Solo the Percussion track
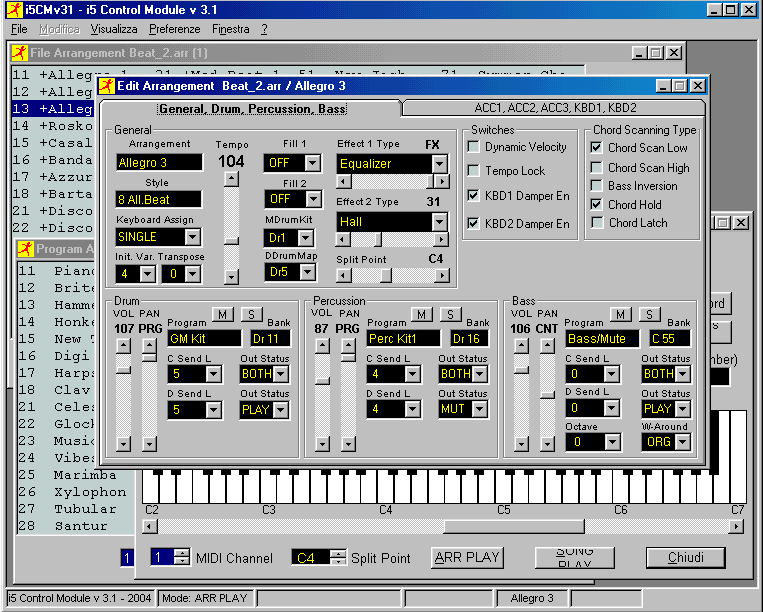The image size is (763, 612). [451, 315]
